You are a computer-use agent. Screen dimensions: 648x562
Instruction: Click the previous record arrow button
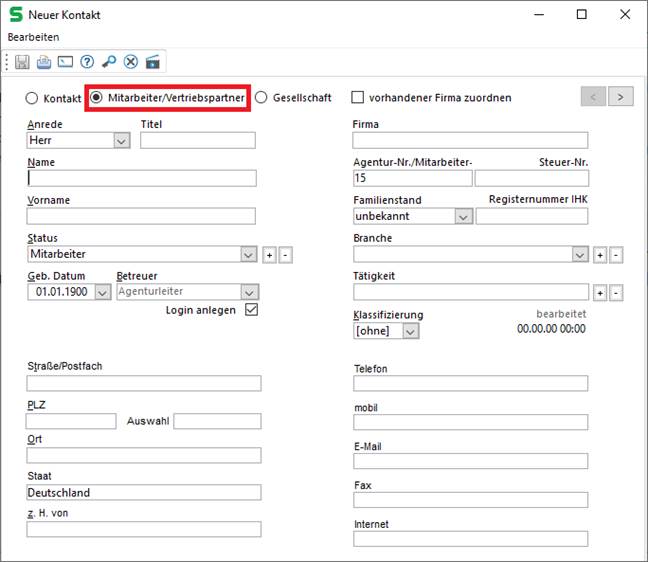[594, 97]
